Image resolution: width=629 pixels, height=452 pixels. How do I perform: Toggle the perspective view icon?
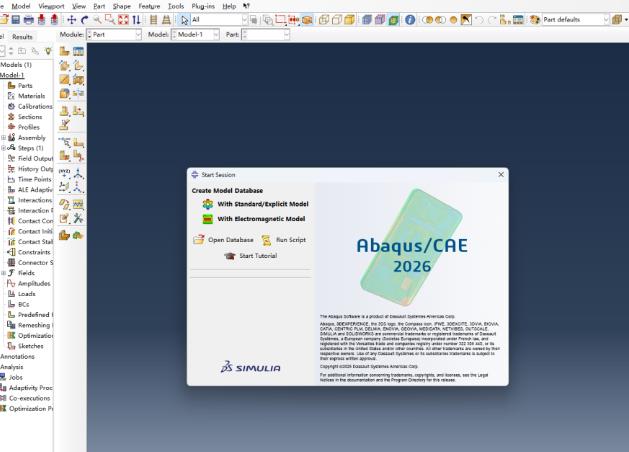pyautogui.click(x=166, y=20)
